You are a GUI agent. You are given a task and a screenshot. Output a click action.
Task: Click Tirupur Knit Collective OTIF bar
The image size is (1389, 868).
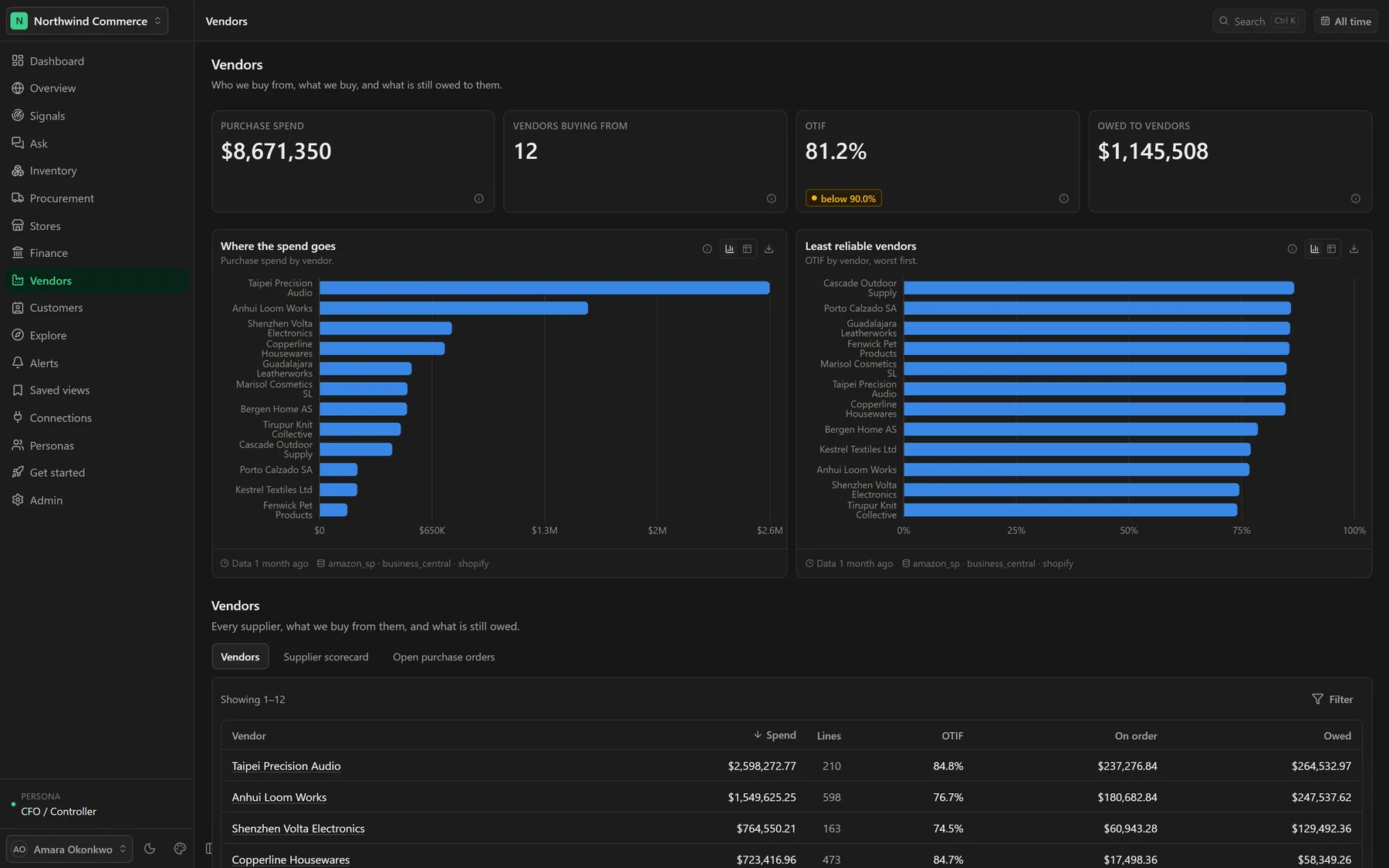pyautogui.click(x=1070, y=510)
